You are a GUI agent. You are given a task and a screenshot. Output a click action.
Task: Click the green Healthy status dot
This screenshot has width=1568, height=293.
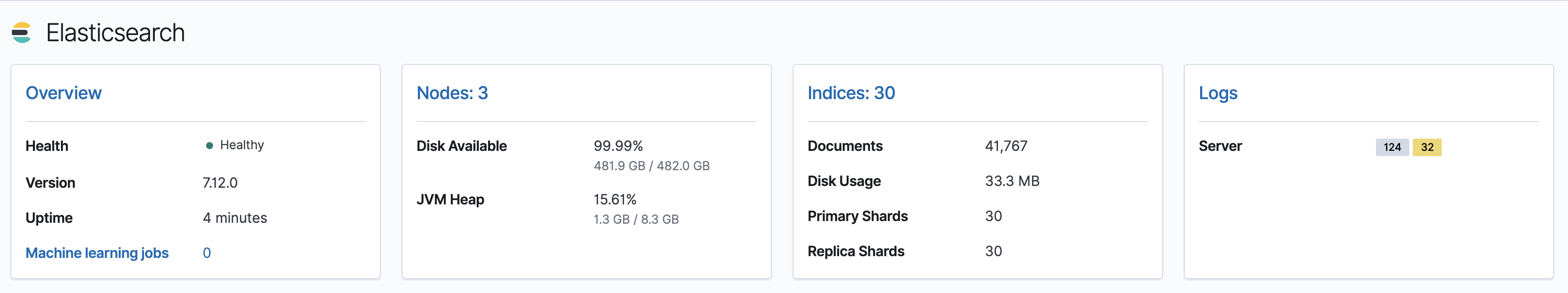pos(210,146)
